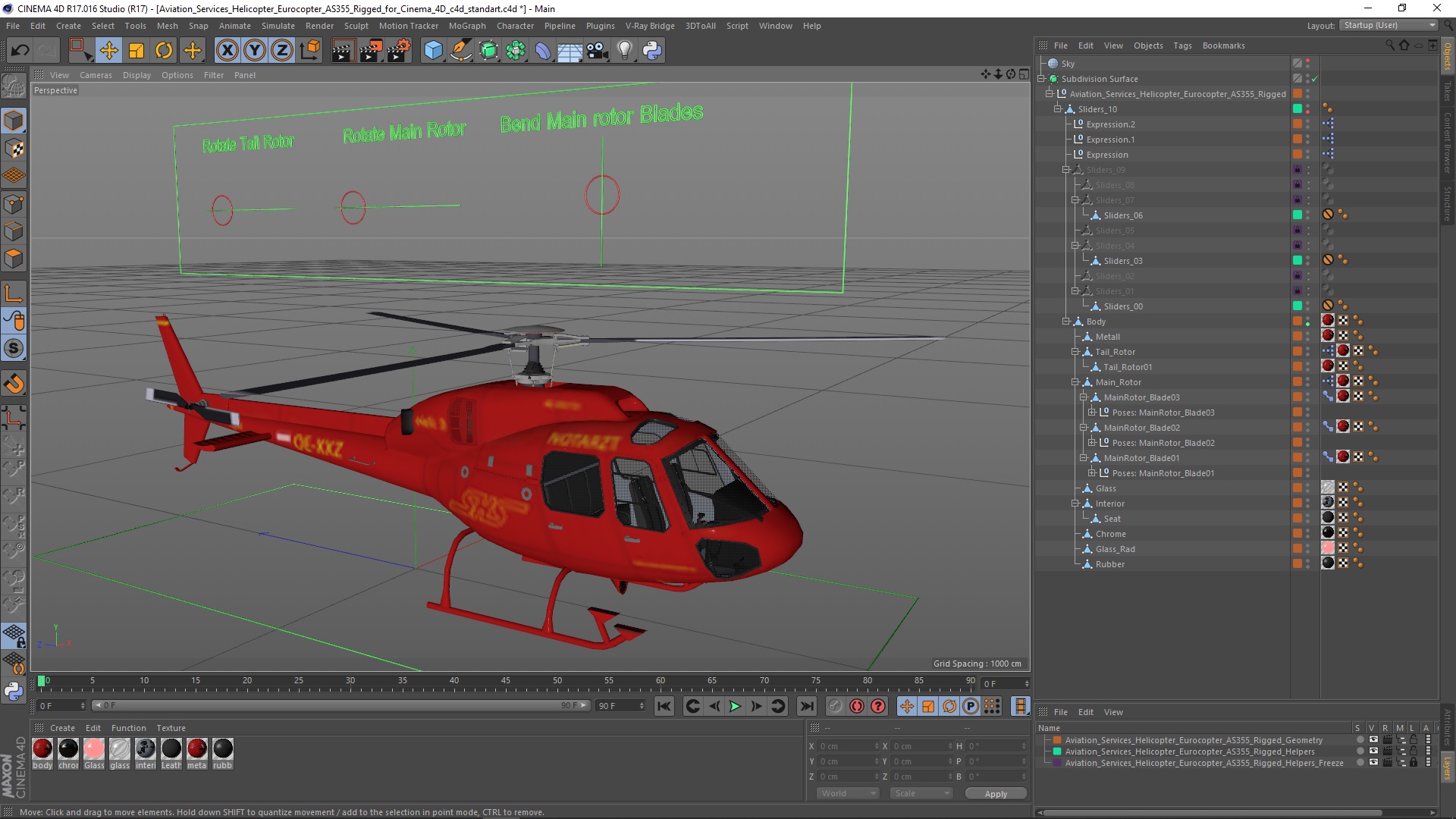This screenshot has width=1456, height=819.
Task: Toggle the visibility dots for Sky object
Action: 1307,64
